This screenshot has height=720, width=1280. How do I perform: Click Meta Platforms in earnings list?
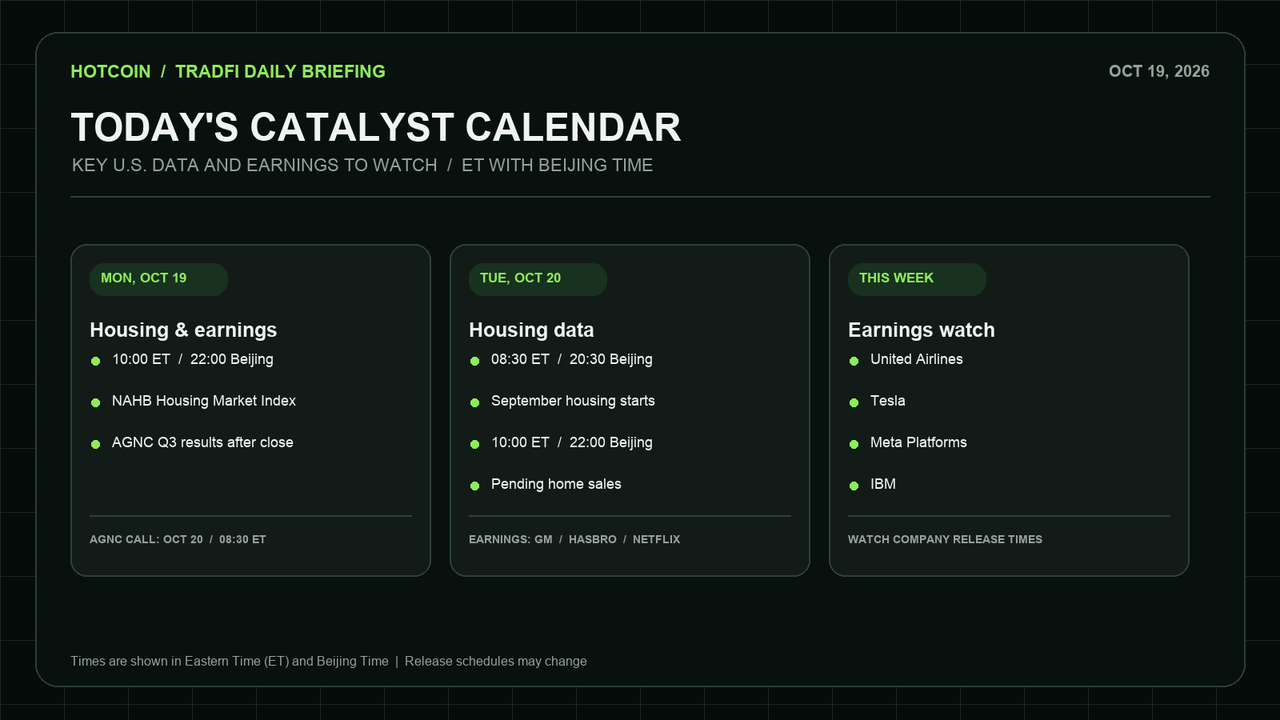pos(918,443)
